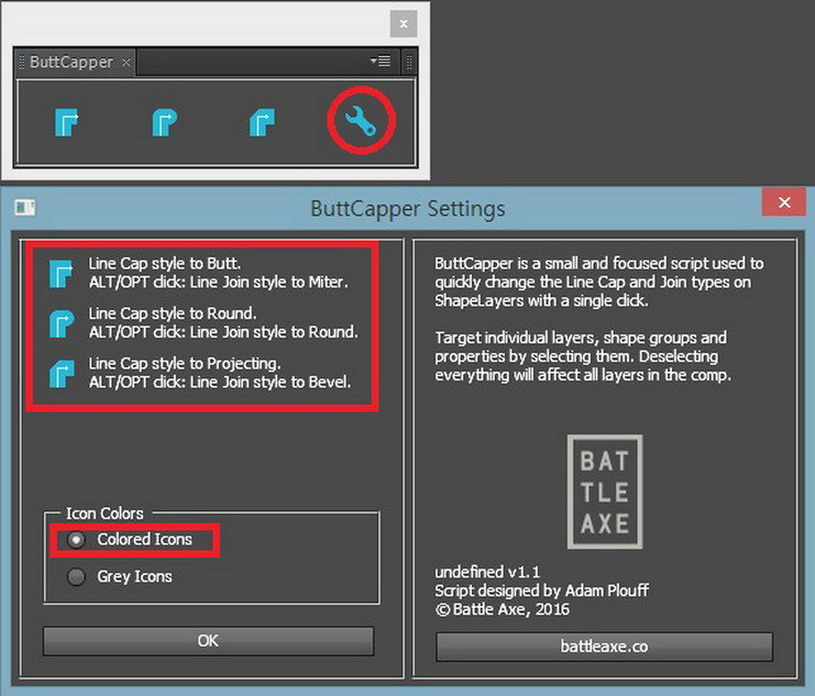Viewport: 815px width, 696px height.
Task: Click the panel gripper beside flyout menu
Action: click(409, 62)
